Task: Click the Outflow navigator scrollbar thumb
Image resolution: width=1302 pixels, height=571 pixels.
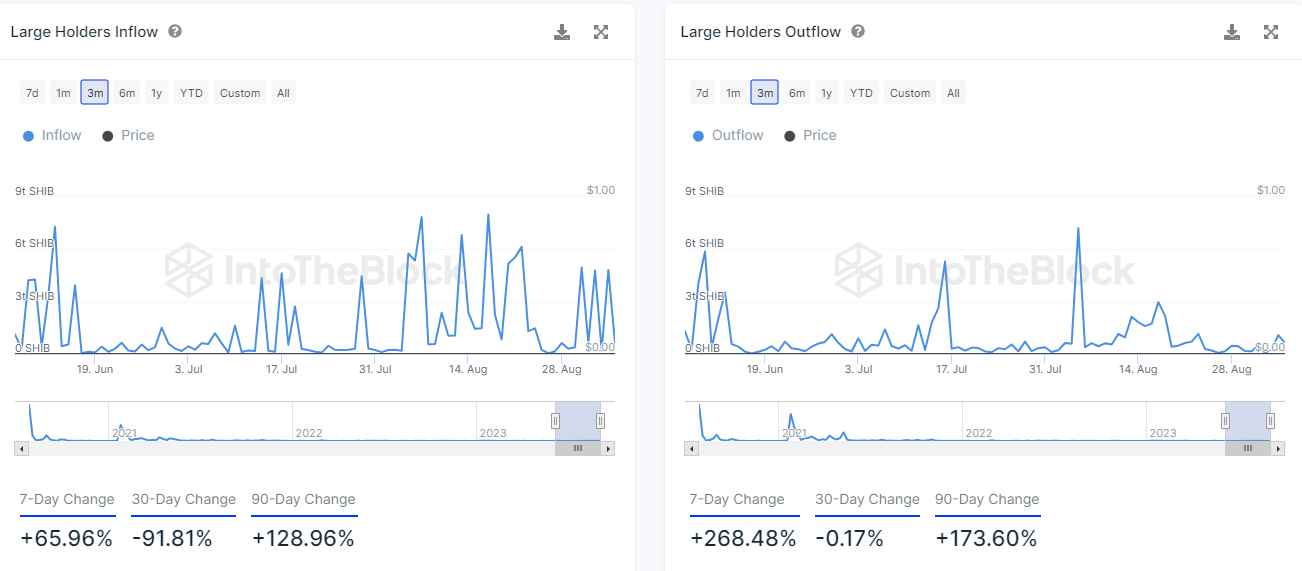Action: click(1247, 449)
